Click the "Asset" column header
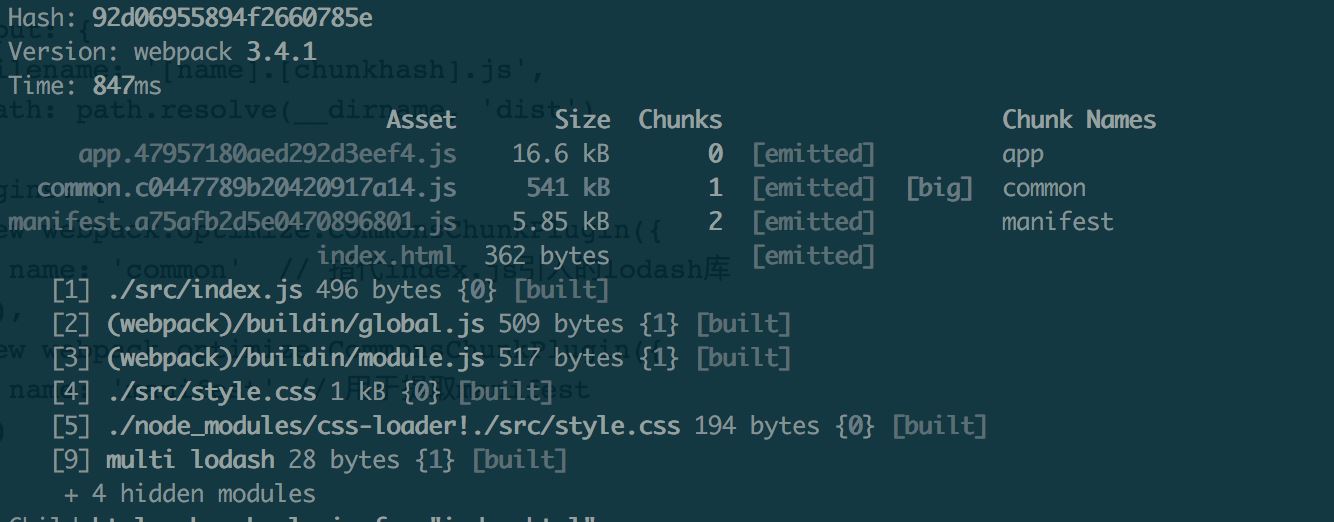This screenshot has height=522, width=1334. [x=421, y=120]
